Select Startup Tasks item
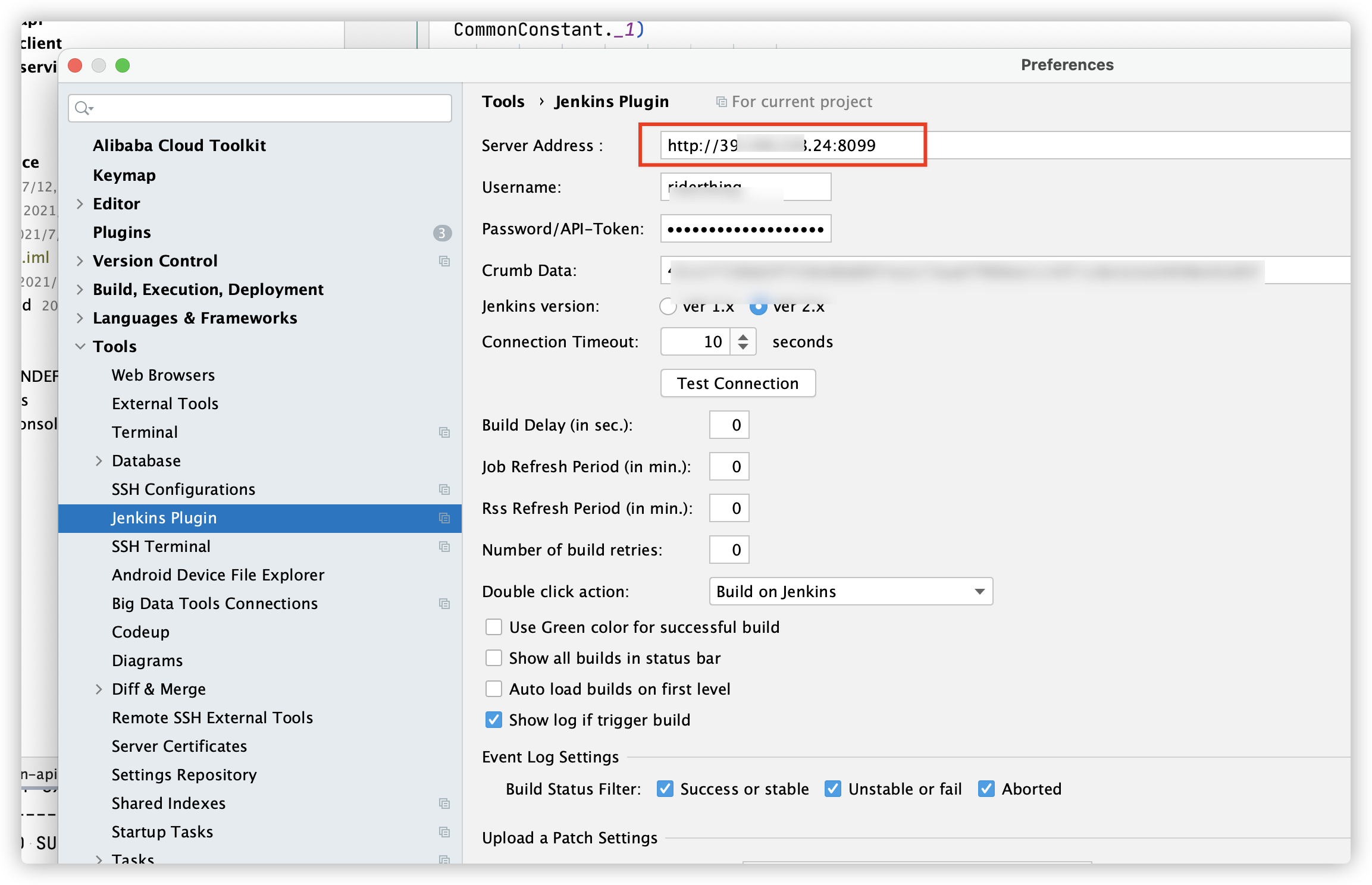 click(162, 832)
